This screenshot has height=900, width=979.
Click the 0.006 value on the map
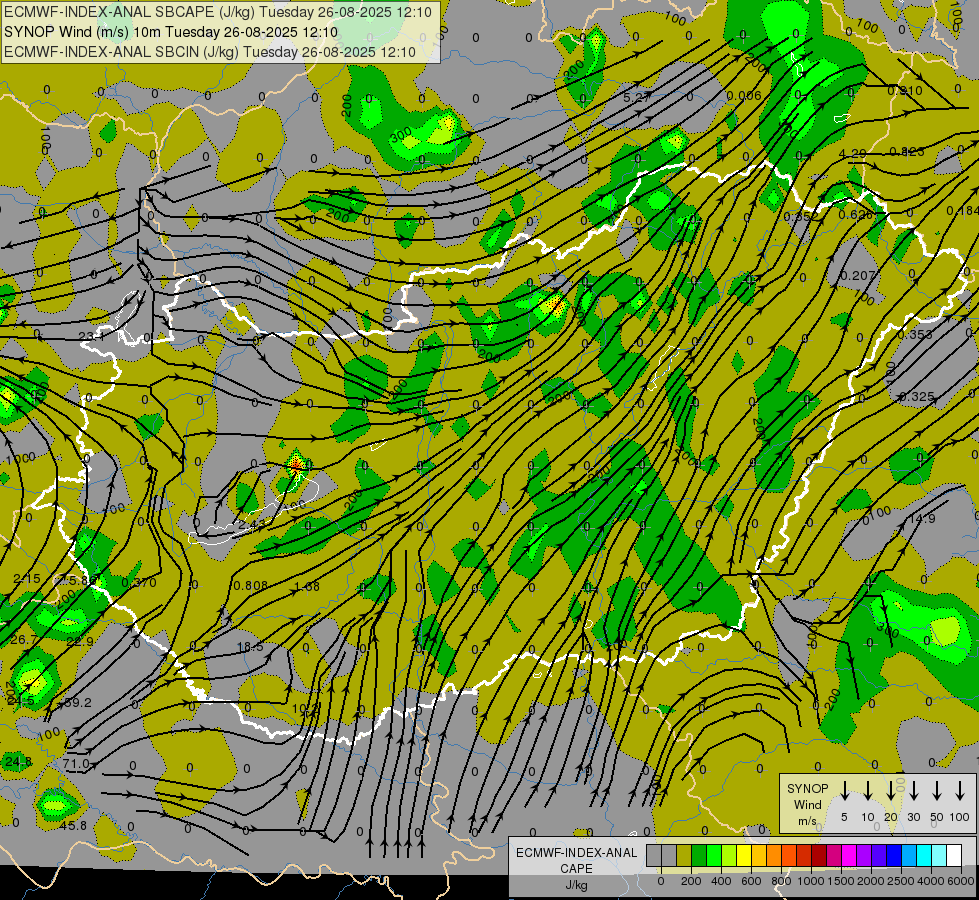[744, 96]
